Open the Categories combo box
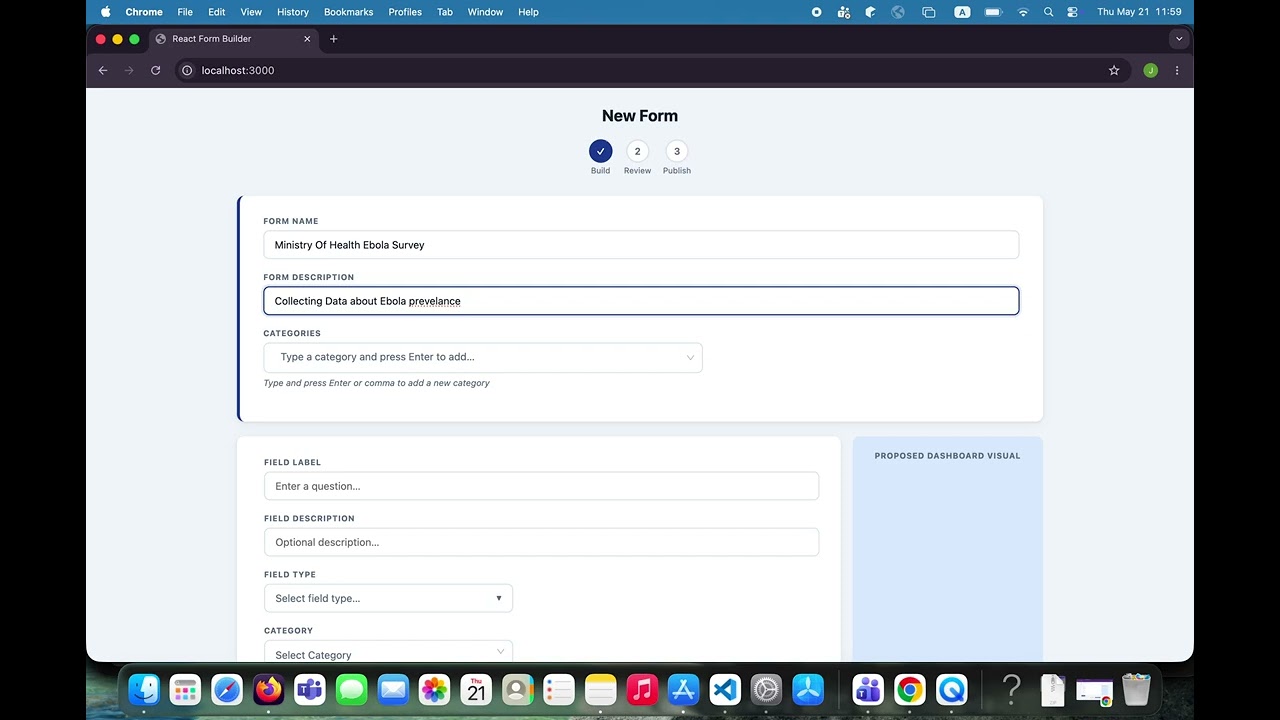 (x=483, y=357)
